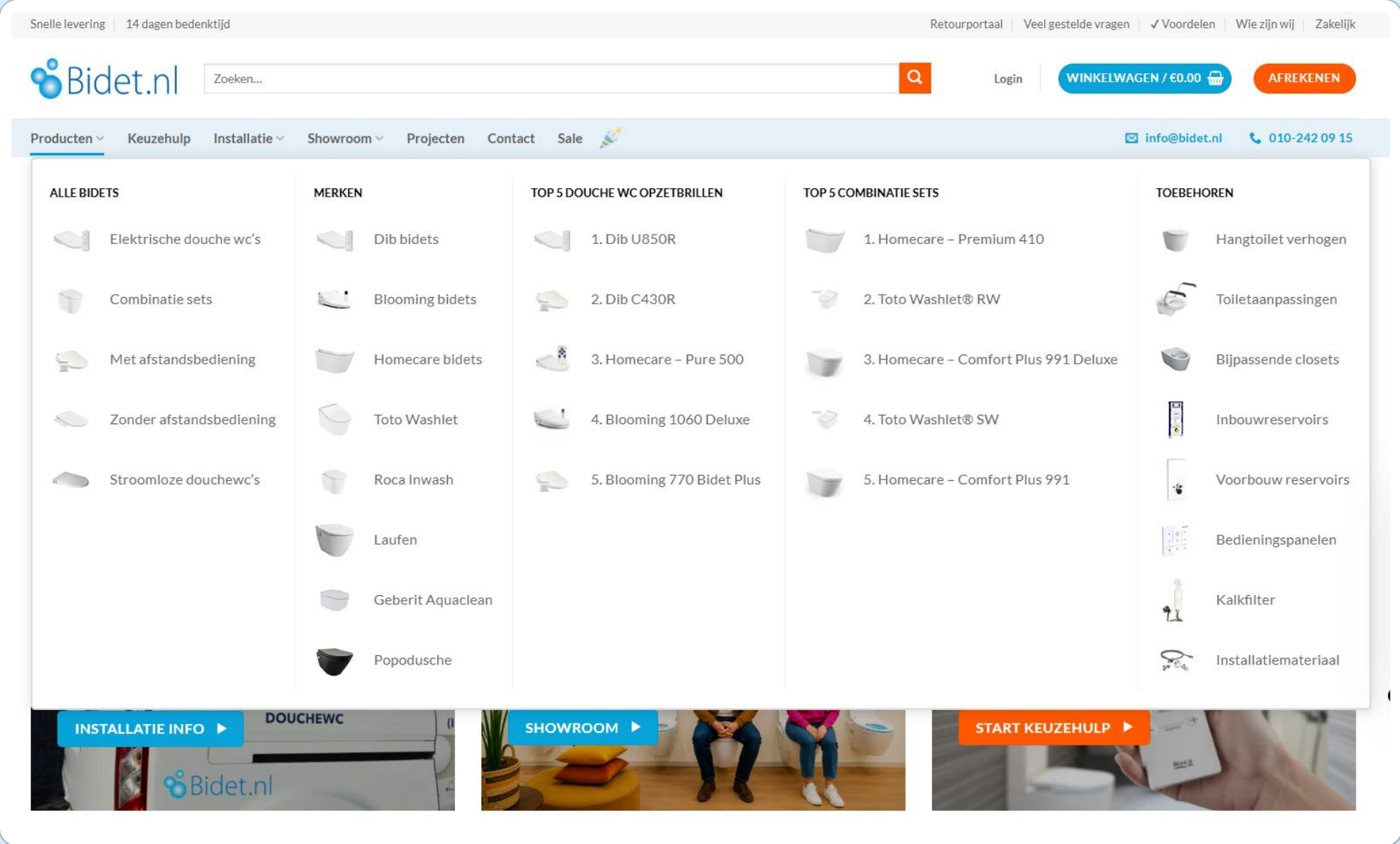Screen dimensions: 1400x844
Task: Open Wie zijn wij link
Action: pyautogui.click(x=1265, y=24)
